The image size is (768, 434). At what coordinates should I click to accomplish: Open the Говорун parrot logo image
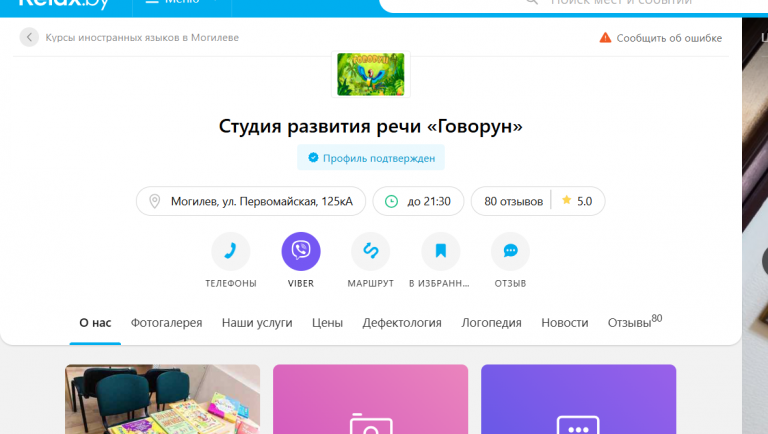pyautogui.click(x=371, y=74)
